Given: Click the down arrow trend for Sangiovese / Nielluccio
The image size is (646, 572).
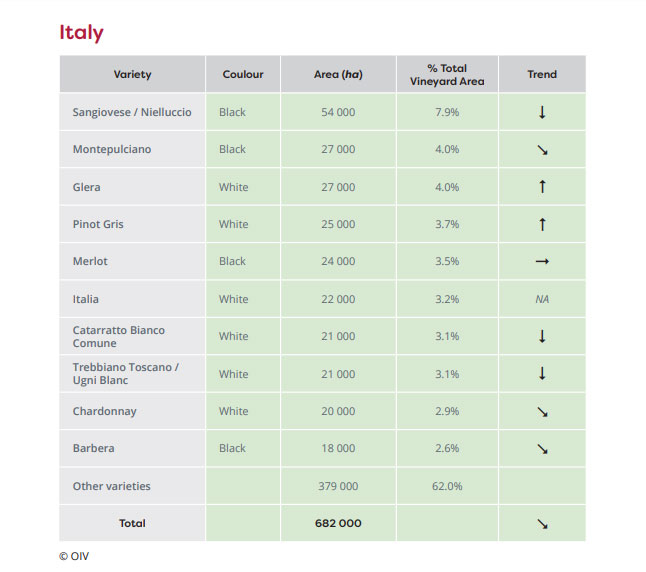Looking at the screenshot, I should coord(542,112).
